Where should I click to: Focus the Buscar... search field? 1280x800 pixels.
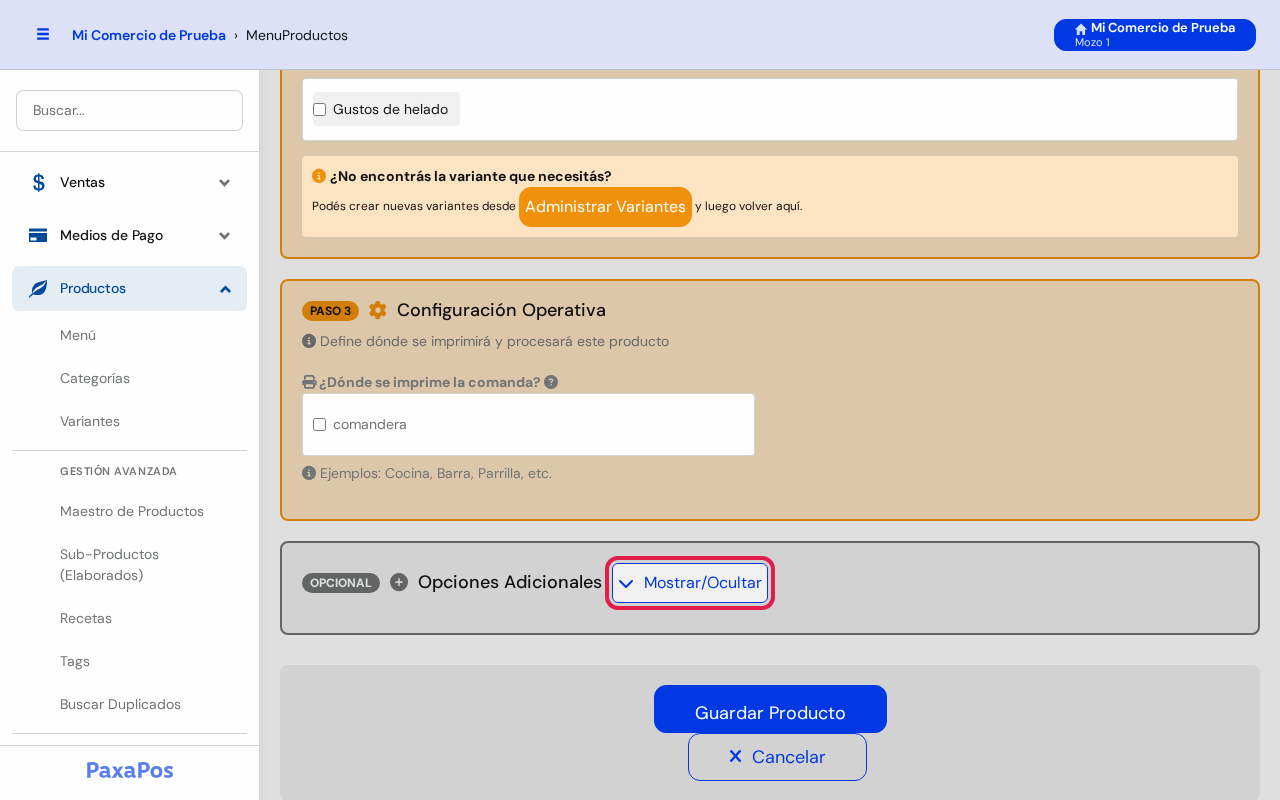click(129, 110)
